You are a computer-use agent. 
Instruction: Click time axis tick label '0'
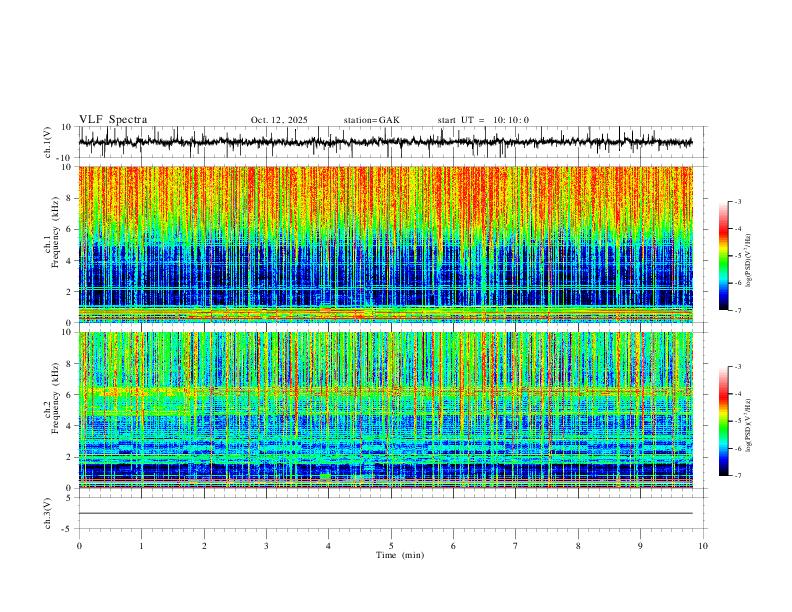click(x=79, y=546)
